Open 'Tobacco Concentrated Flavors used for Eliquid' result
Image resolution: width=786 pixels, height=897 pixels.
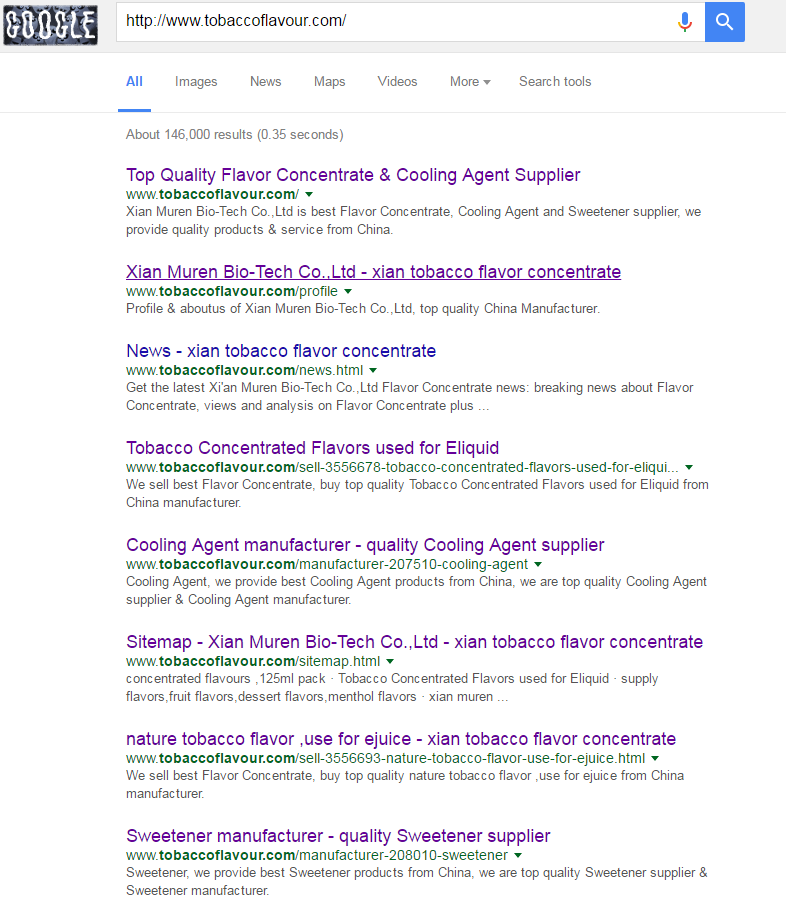[312, 448]
